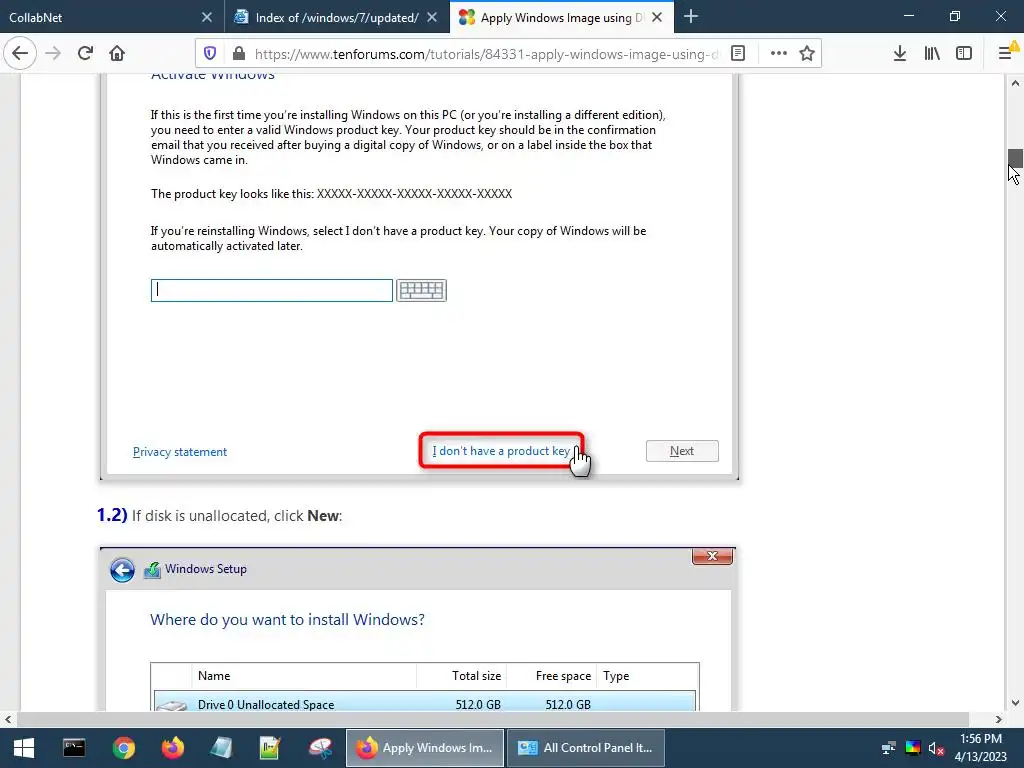Open the network tray icon

[889, 748]
